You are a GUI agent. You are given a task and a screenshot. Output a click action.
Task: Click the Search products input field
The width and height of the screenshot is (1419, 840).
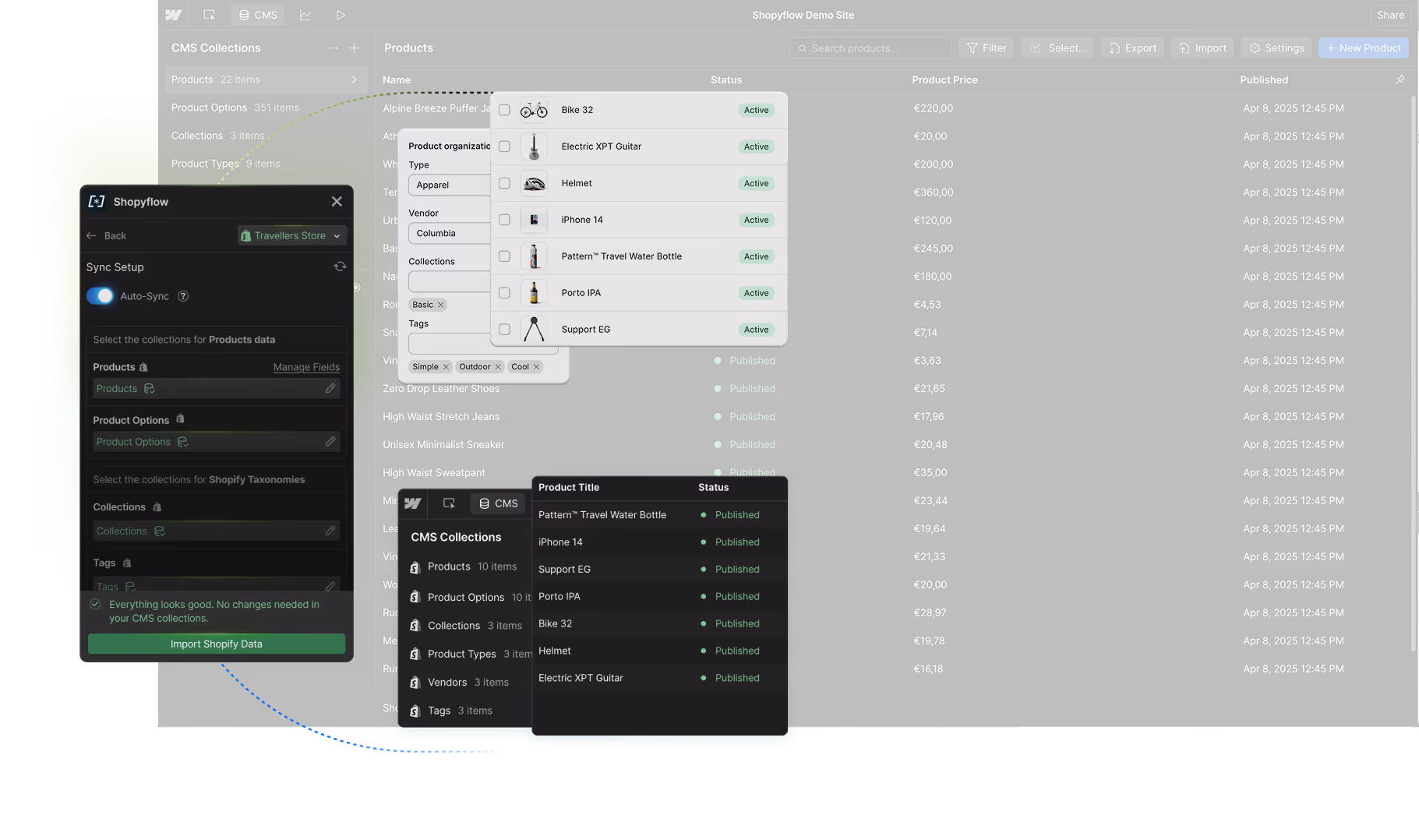870,48
